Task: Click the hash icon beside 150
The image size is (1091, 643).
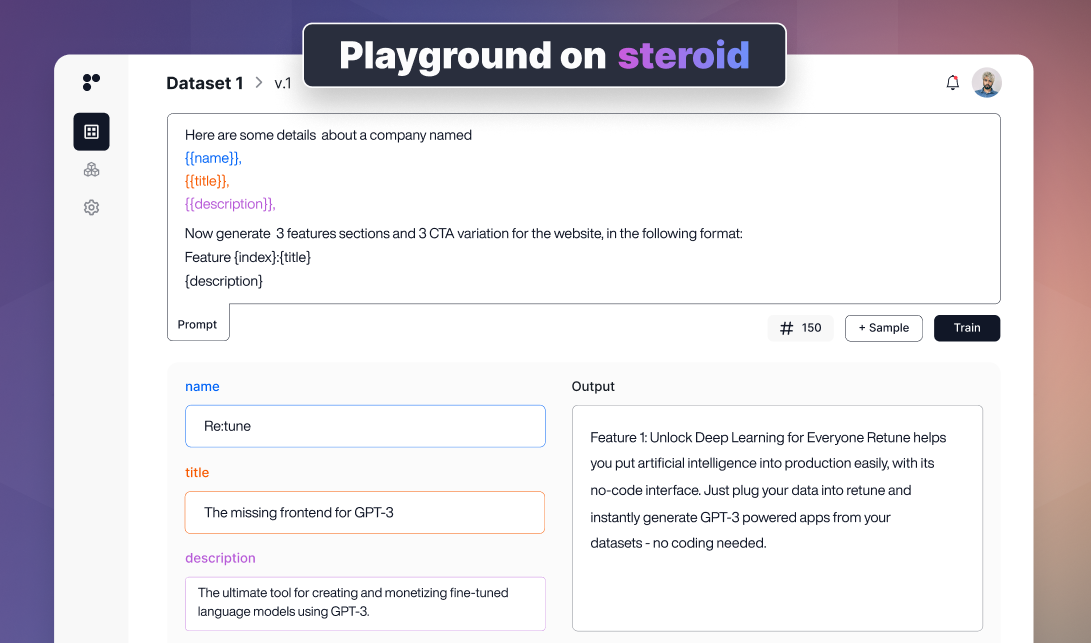Action: click(786, 328)
